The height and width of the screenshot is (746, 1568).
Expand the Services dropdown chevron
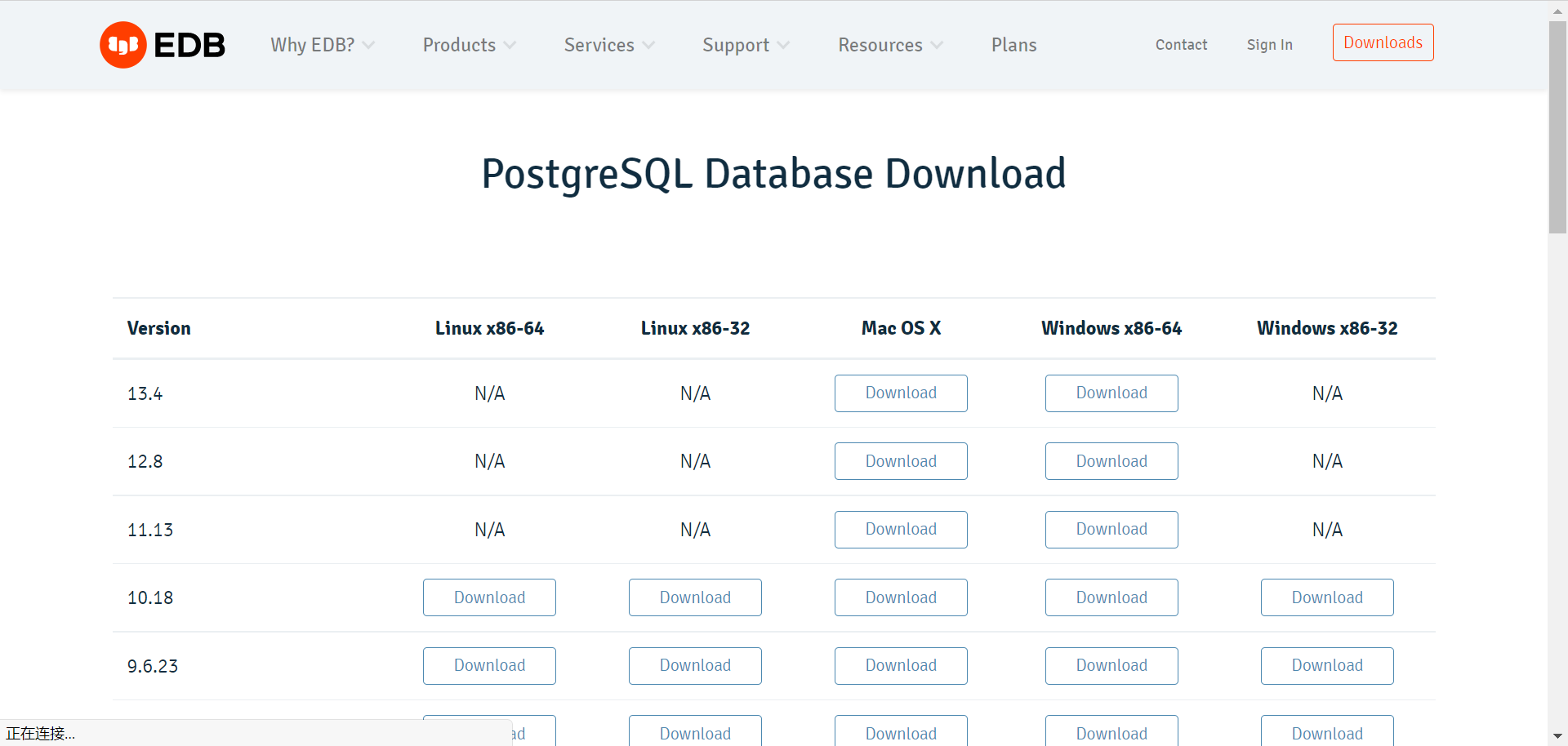[648, 45]
